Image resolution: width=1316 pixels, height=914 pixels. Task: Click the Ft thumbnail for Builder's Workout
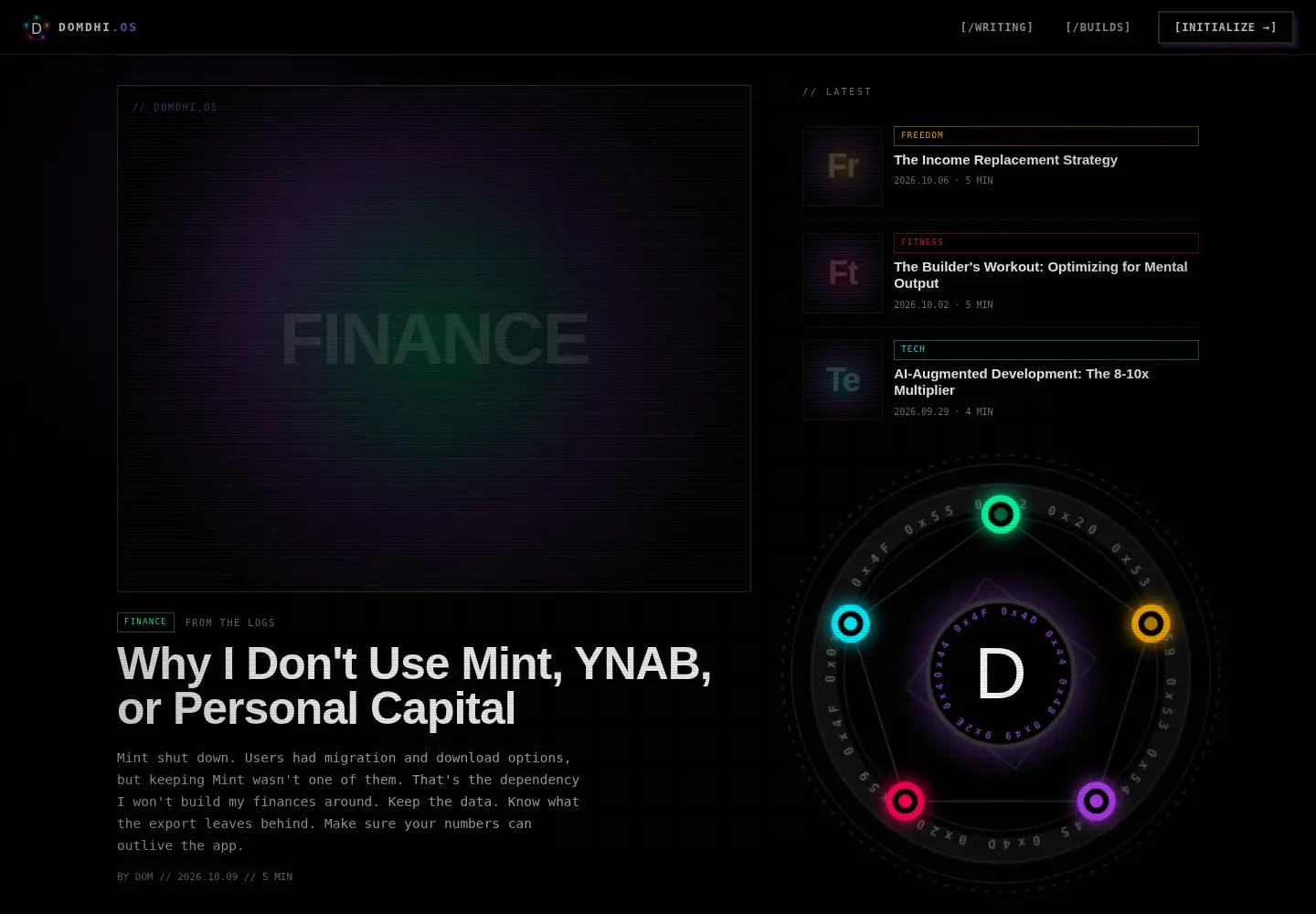(843, 273)
